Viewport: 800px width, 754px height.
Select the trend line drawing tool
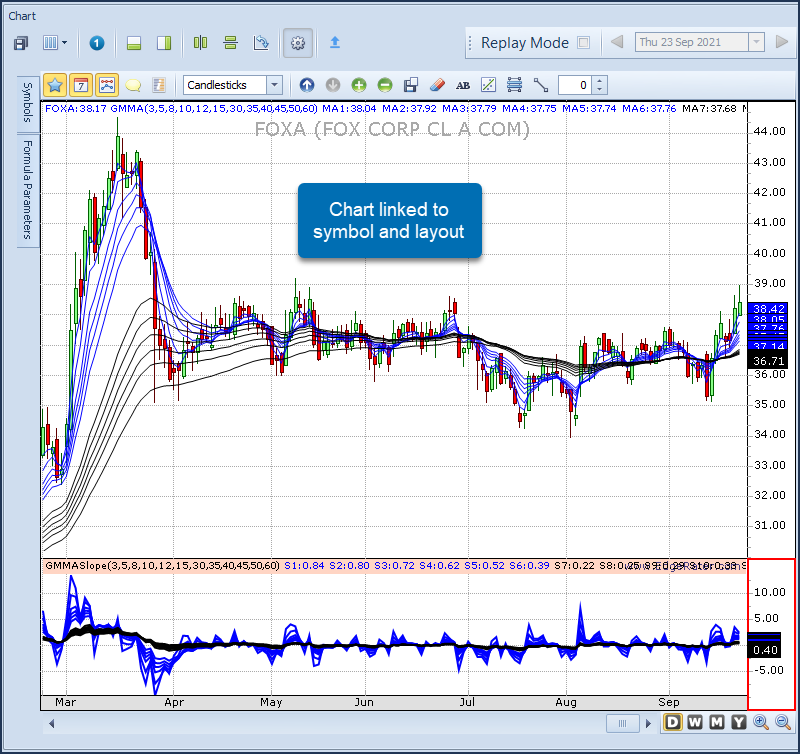click(x=540, y=85)
